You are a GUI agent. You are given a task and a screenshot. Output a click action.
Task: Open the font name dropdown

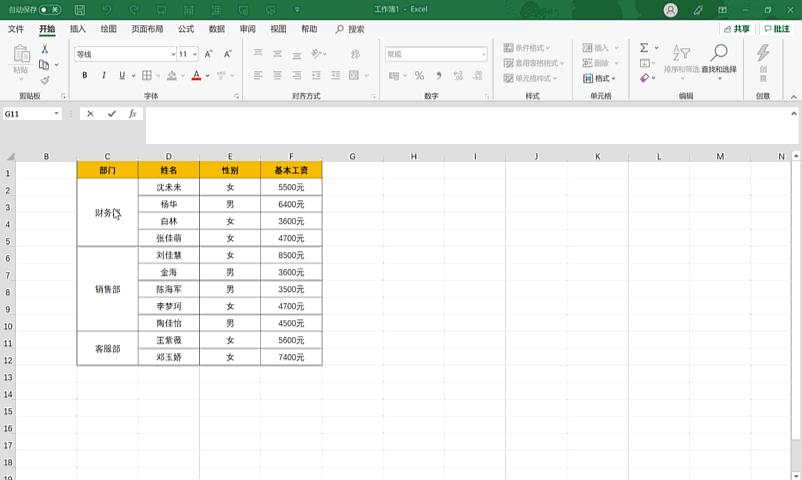[169, 54]
